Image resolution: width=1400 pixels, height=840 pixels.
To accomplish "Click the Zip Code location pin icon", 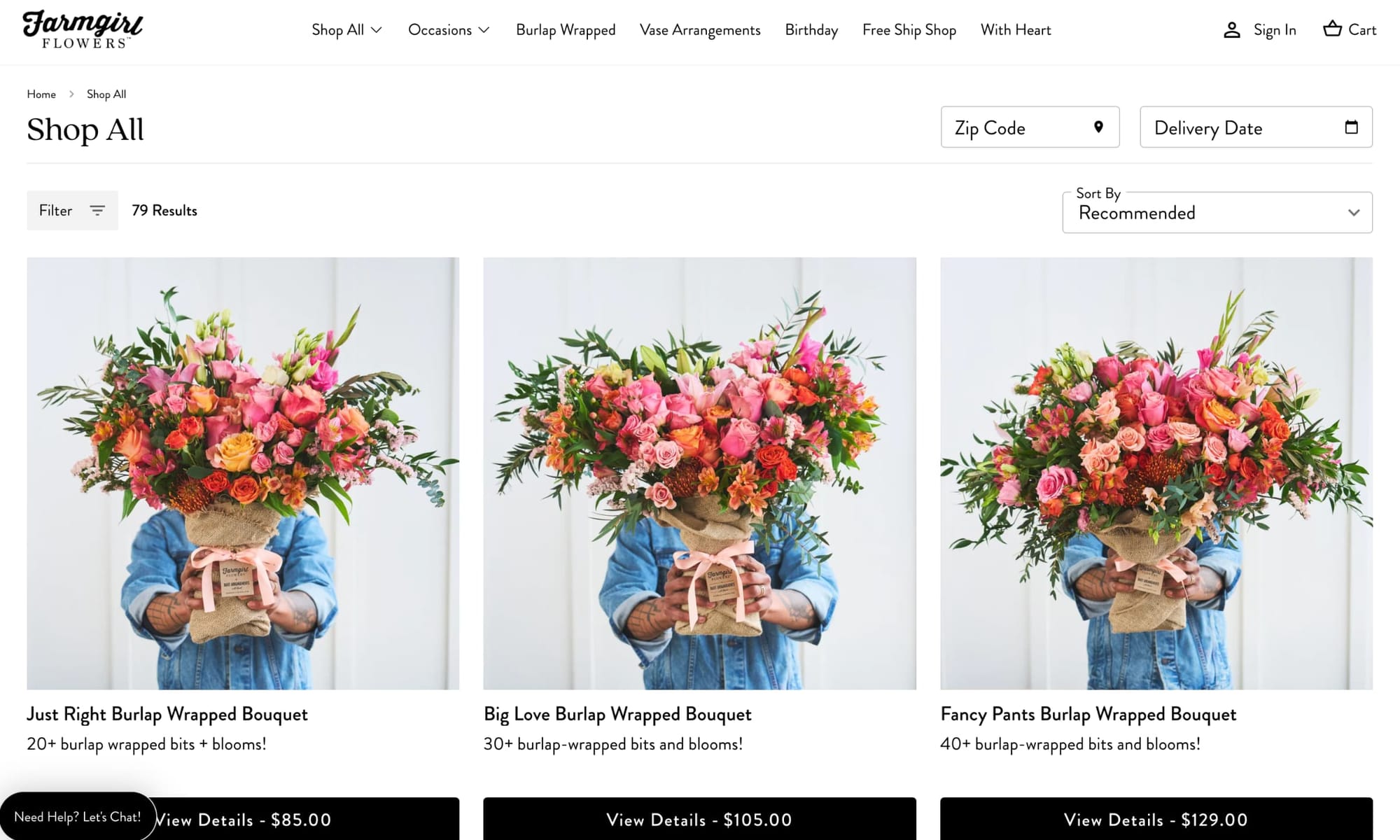I will (x=1098, y=127).
